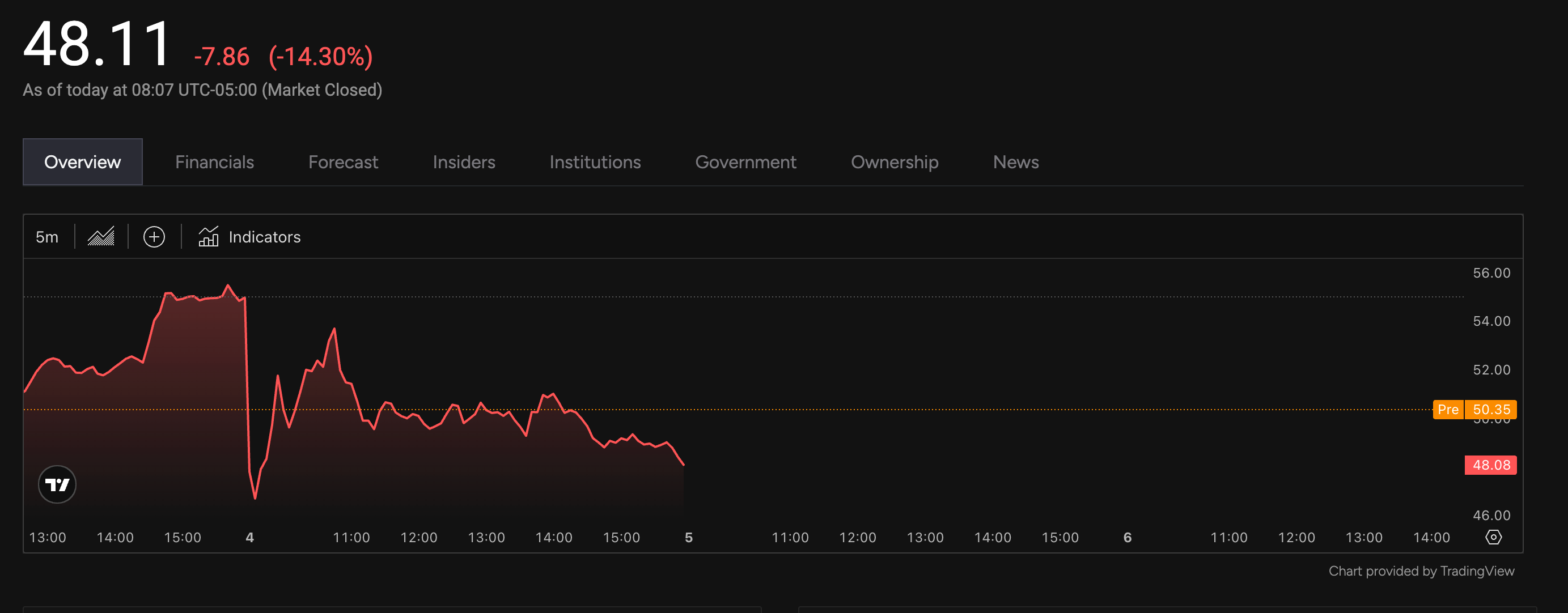This screenshot has width=1568, height=613.
Task: Click the red 48.08 price label
Action: pyautogui.click(x=1490, y=465)
